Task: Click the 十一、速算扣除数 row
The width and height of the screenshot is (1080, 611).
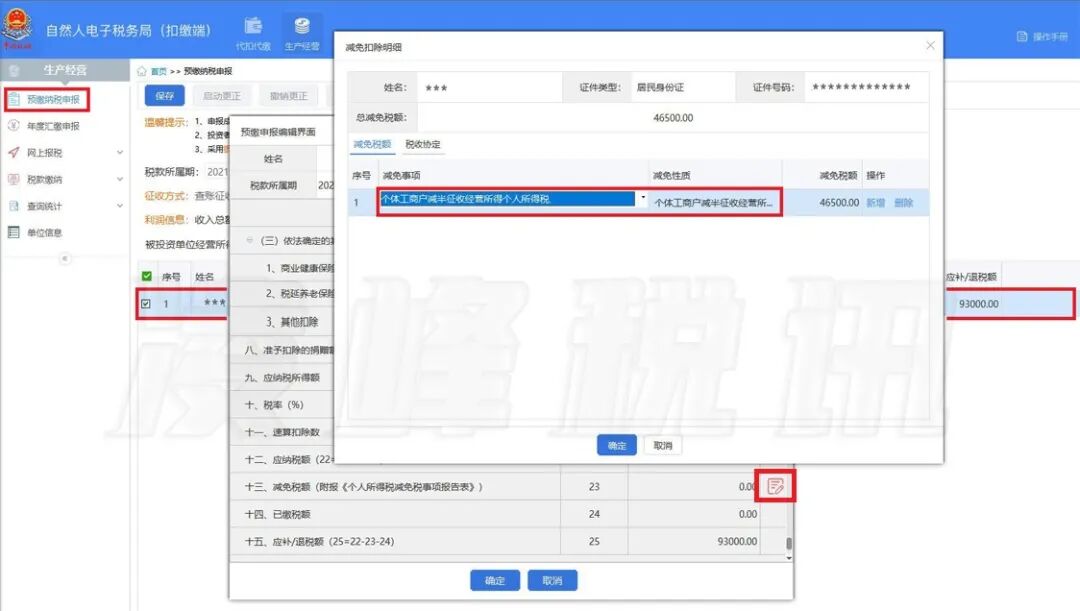Action: pyautogui.click(x=282, y=432)
